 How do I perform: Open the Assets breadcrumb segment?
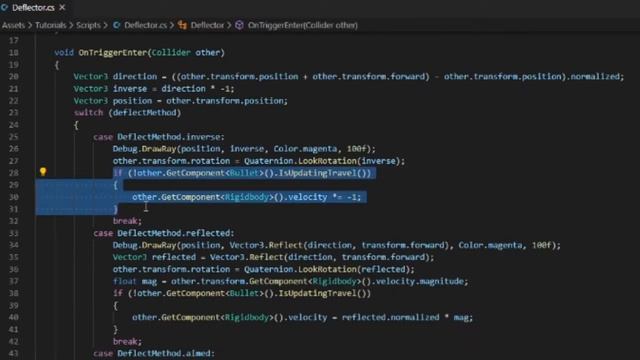pos(13,25)
